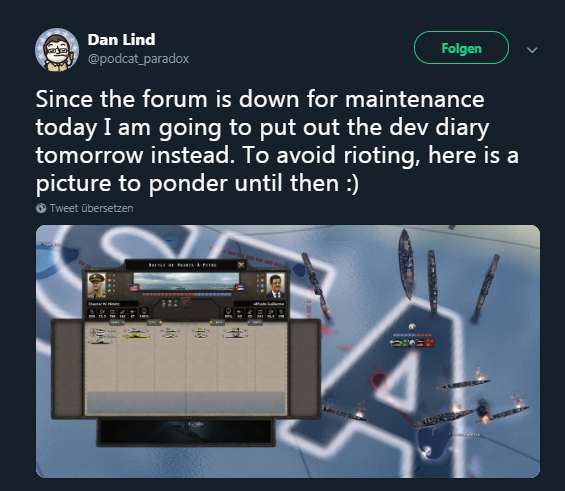Click the yellow highlighted ship in battle grid
This screenshot has height=491, width=565.
click(x=136, y=336)
